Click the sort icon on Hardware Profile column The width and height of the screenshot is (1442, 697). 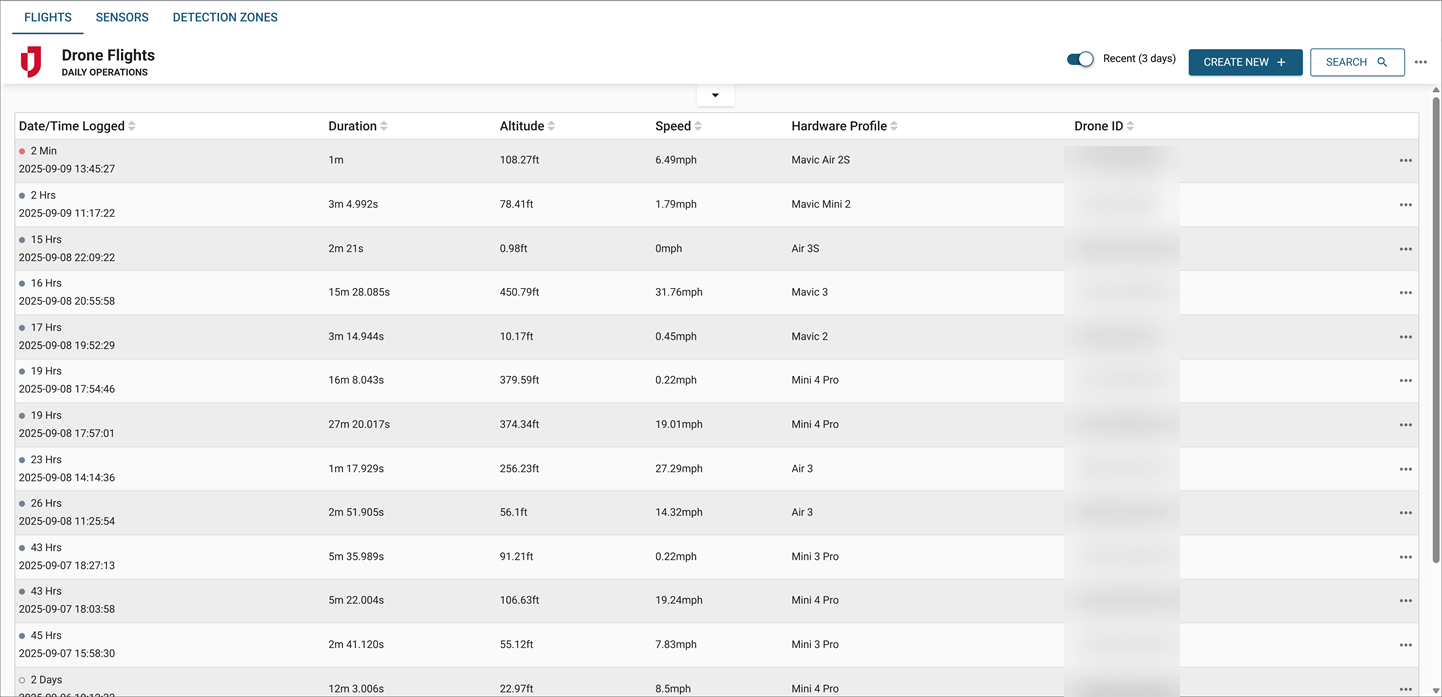893,125
